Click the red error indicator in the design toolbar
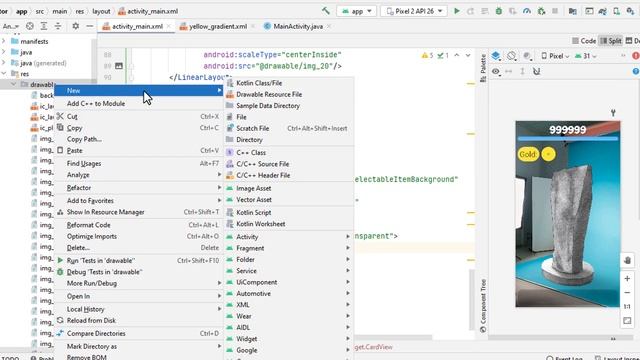The width and height of the screenshot is (640, 360). 636,56
